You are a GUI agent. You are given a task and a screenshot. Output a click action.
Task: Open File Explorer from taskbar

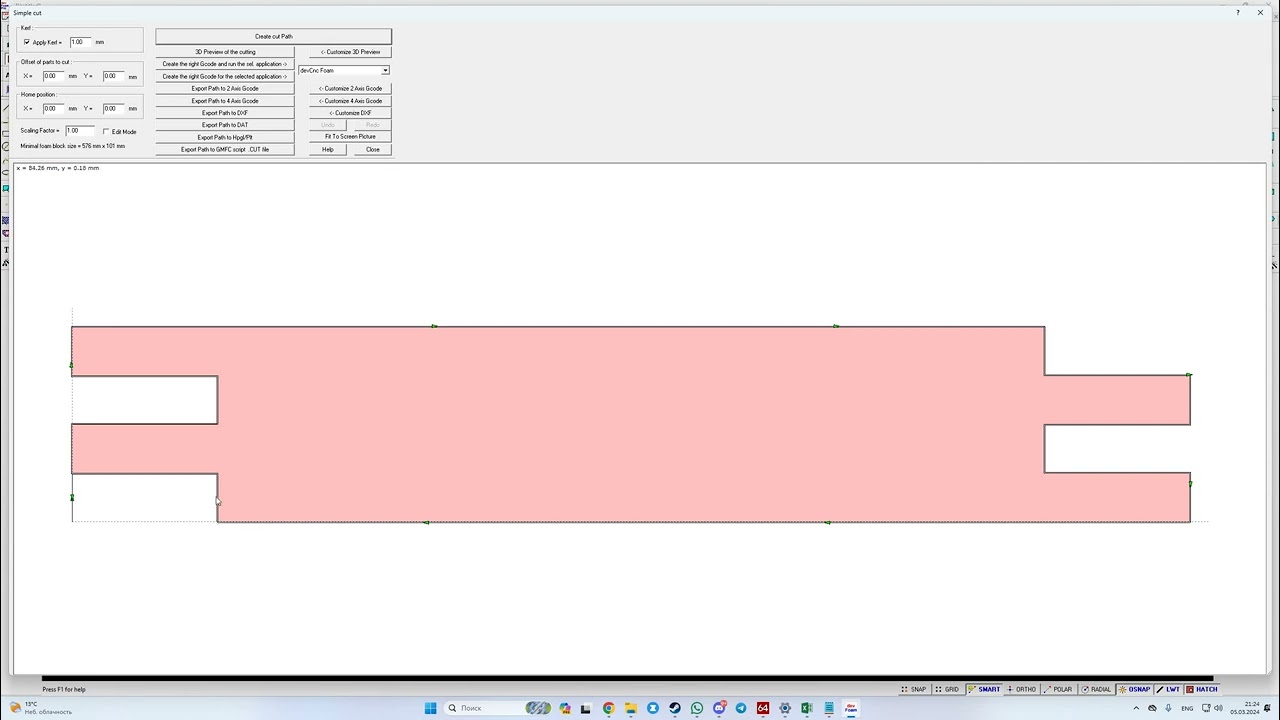click(631, 708)
